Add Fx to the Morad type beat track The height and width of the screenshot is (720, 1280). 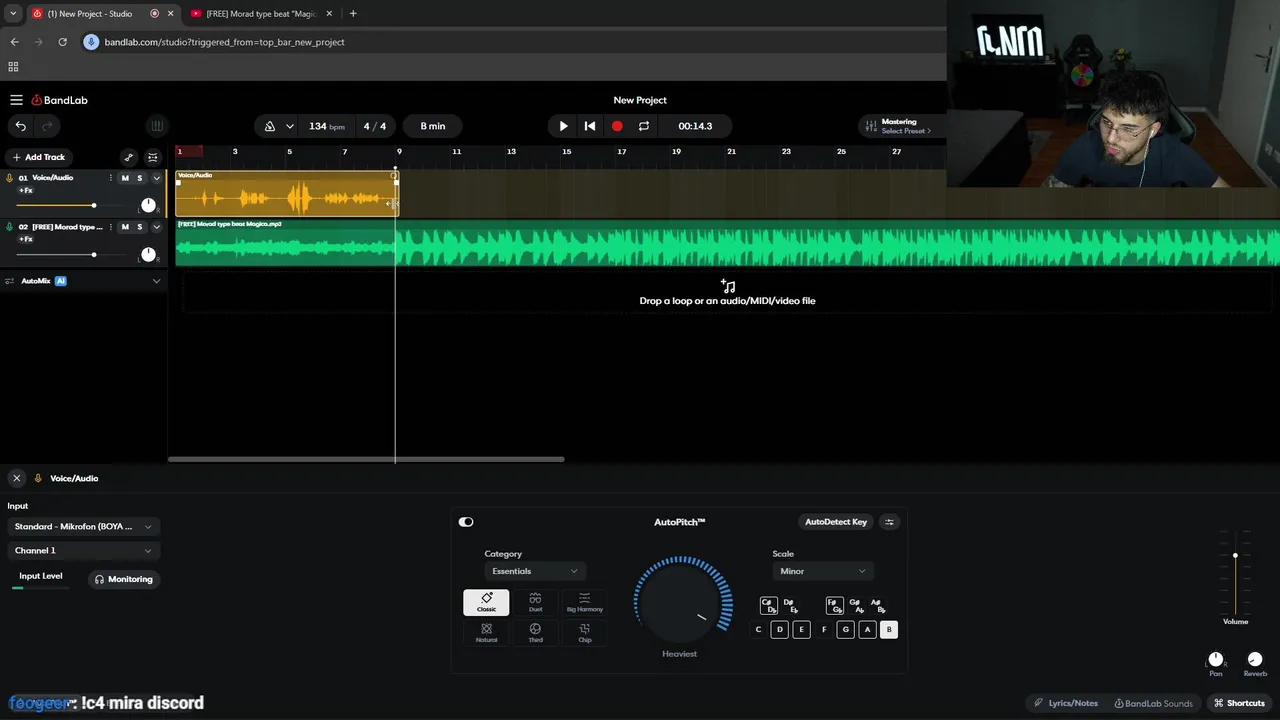tap(26, 239)
